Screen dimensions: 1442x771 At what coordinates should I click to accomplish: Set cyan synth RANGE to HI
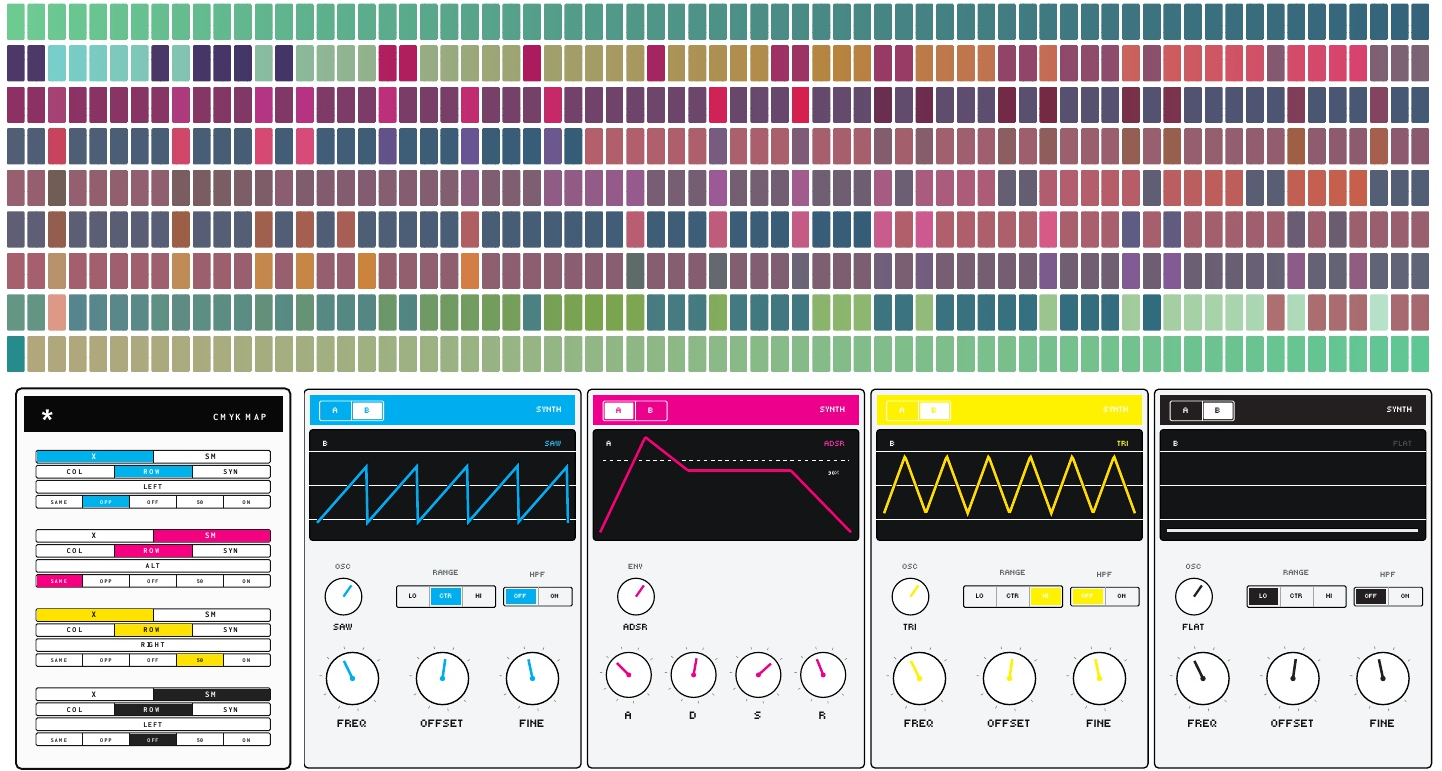point(479,596)
